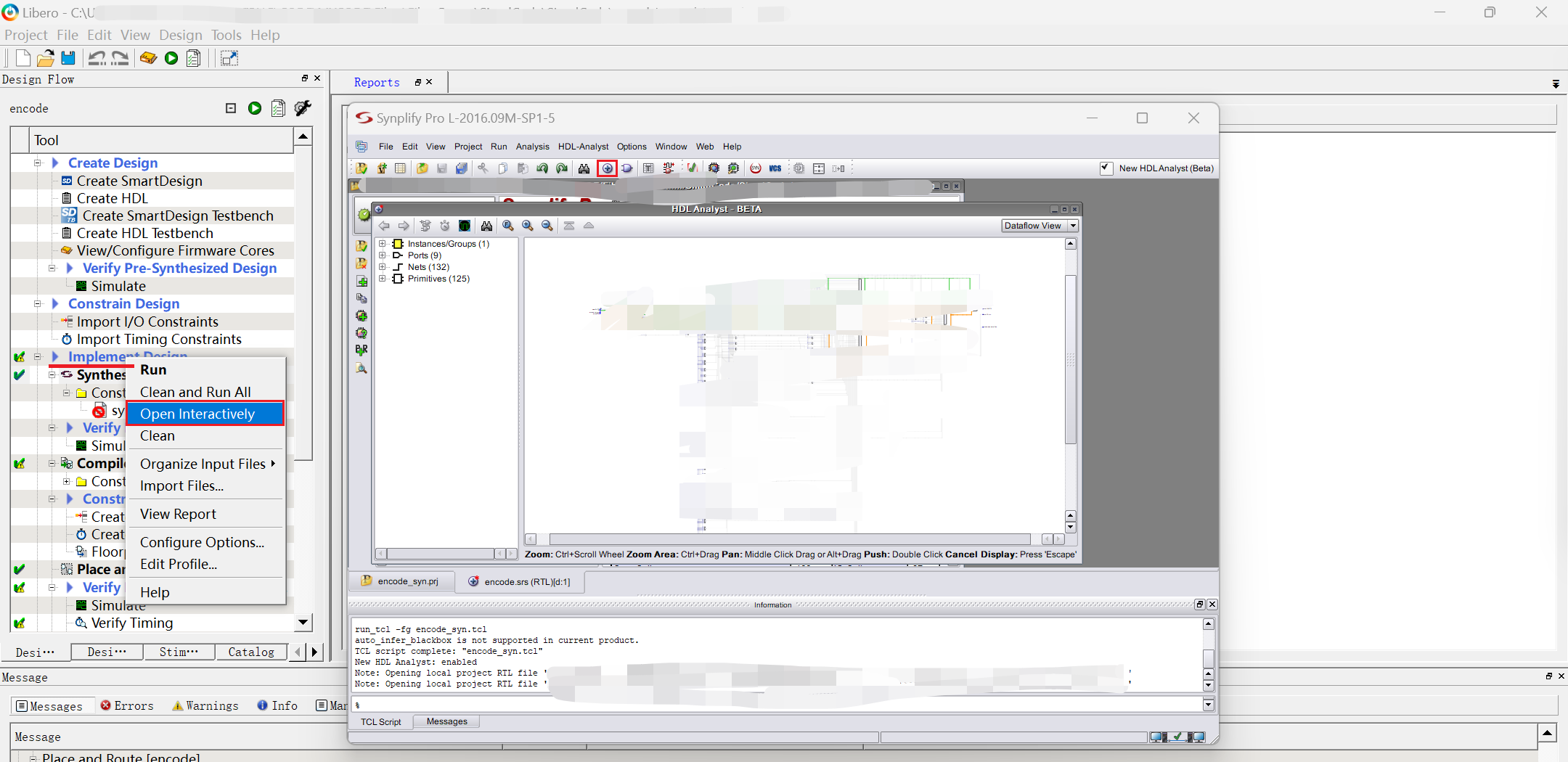The width and height of the screenshot is (1568, 762).
Task: Open Analysis menu in Synplify menu bar
Action: [x=532, y=147]
